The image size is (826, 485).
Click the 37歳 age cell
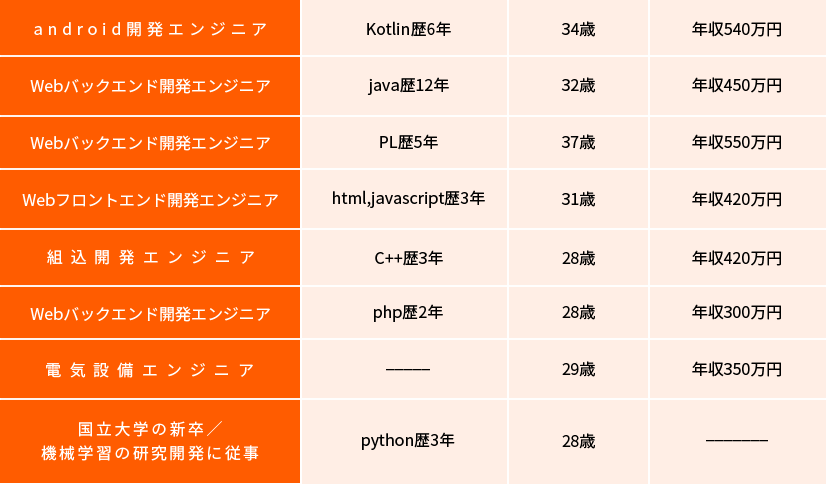[578, 142]
